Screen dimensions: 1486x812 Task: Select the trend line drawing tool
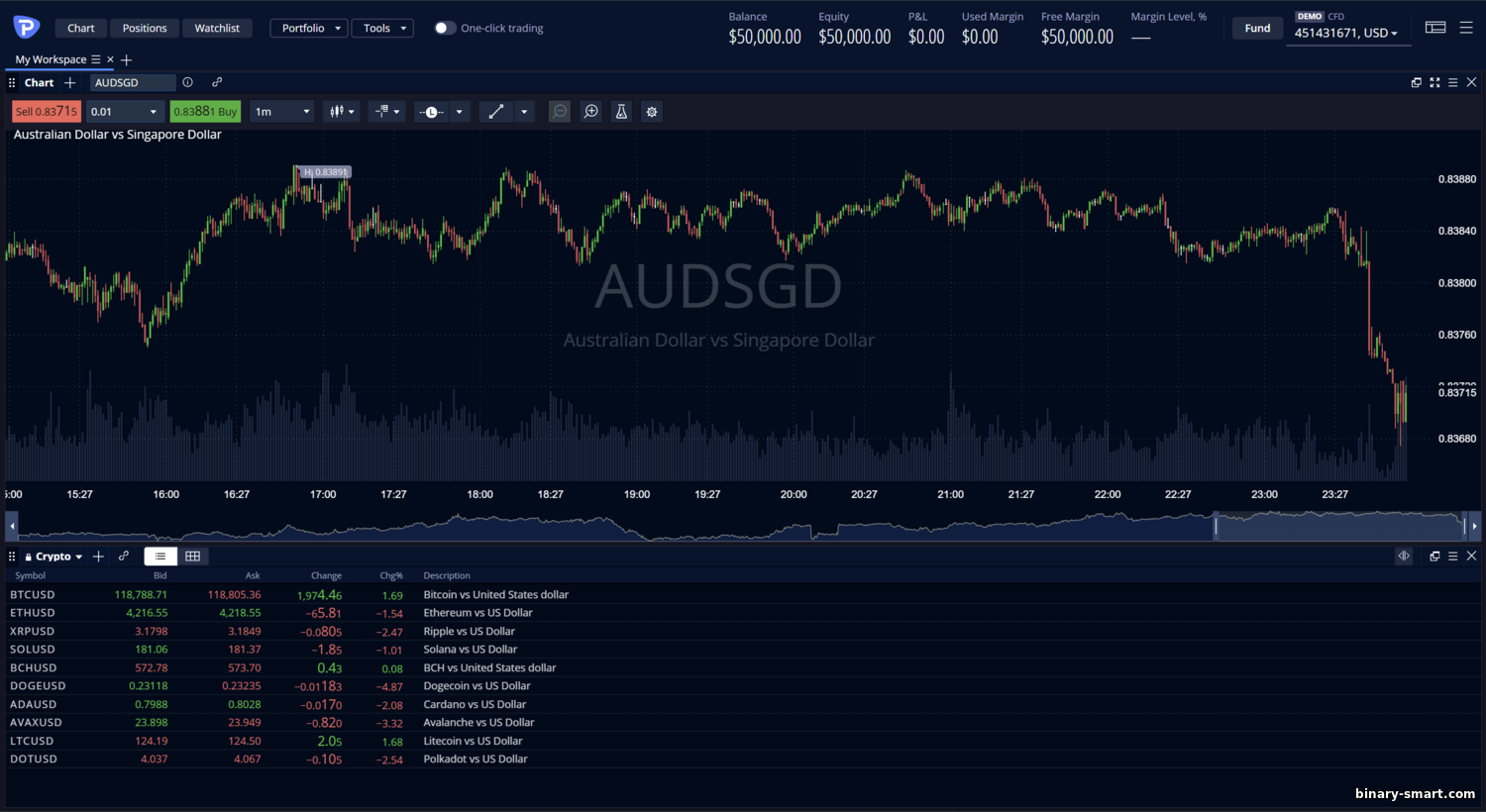(496, 112)
